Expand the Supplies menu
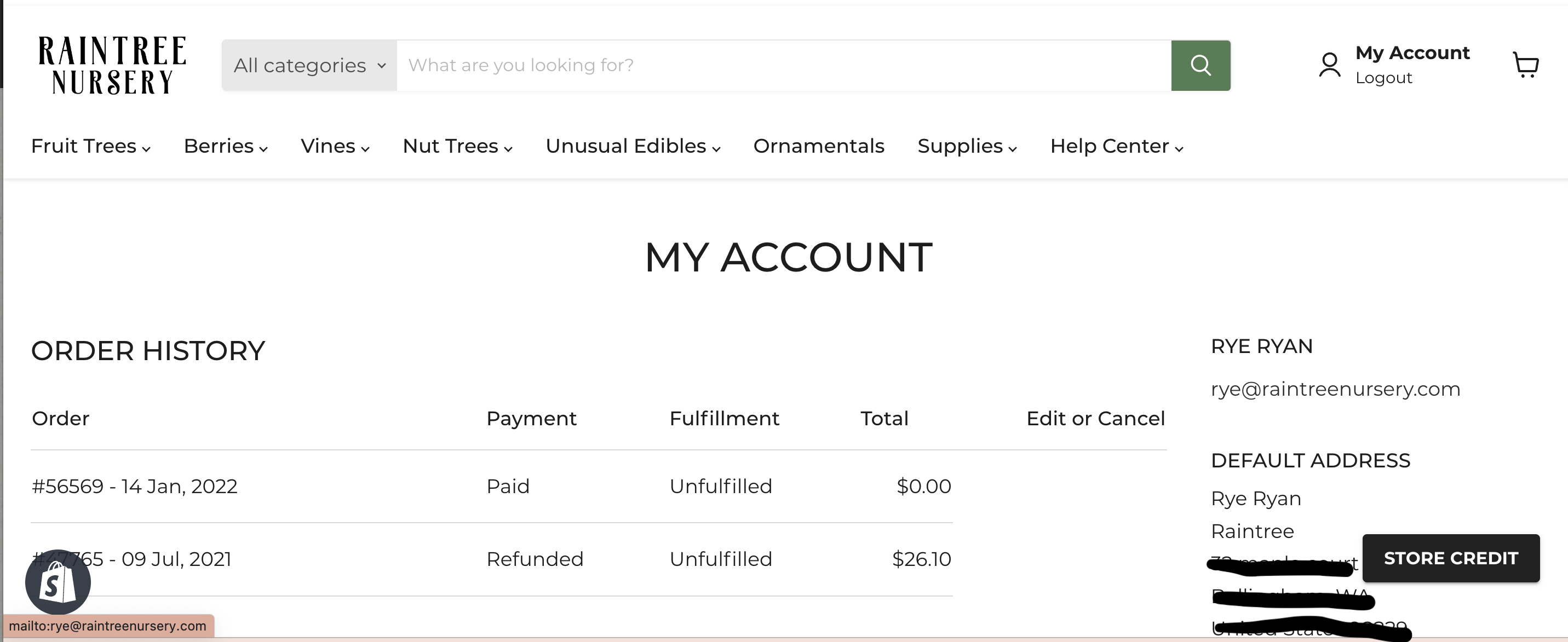Viewport: 1568px width, 642px height. (967, 146)
